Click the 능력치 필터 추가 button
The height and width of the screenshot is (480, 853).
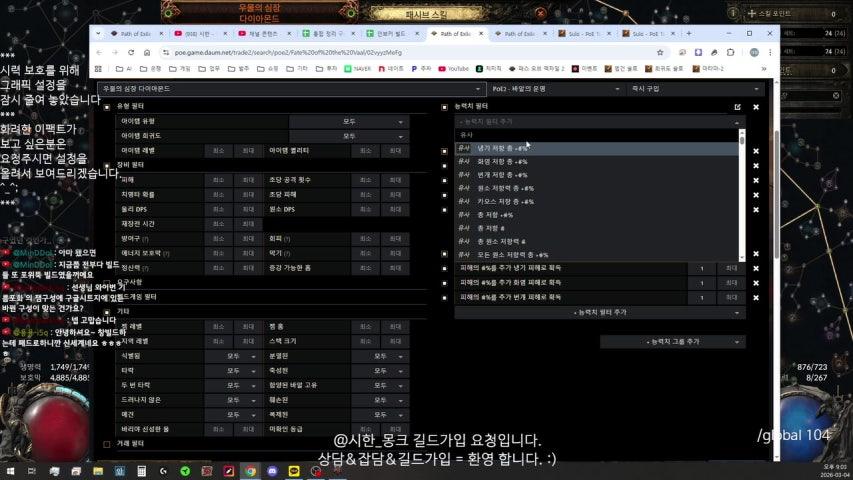[x=600, y=312]
